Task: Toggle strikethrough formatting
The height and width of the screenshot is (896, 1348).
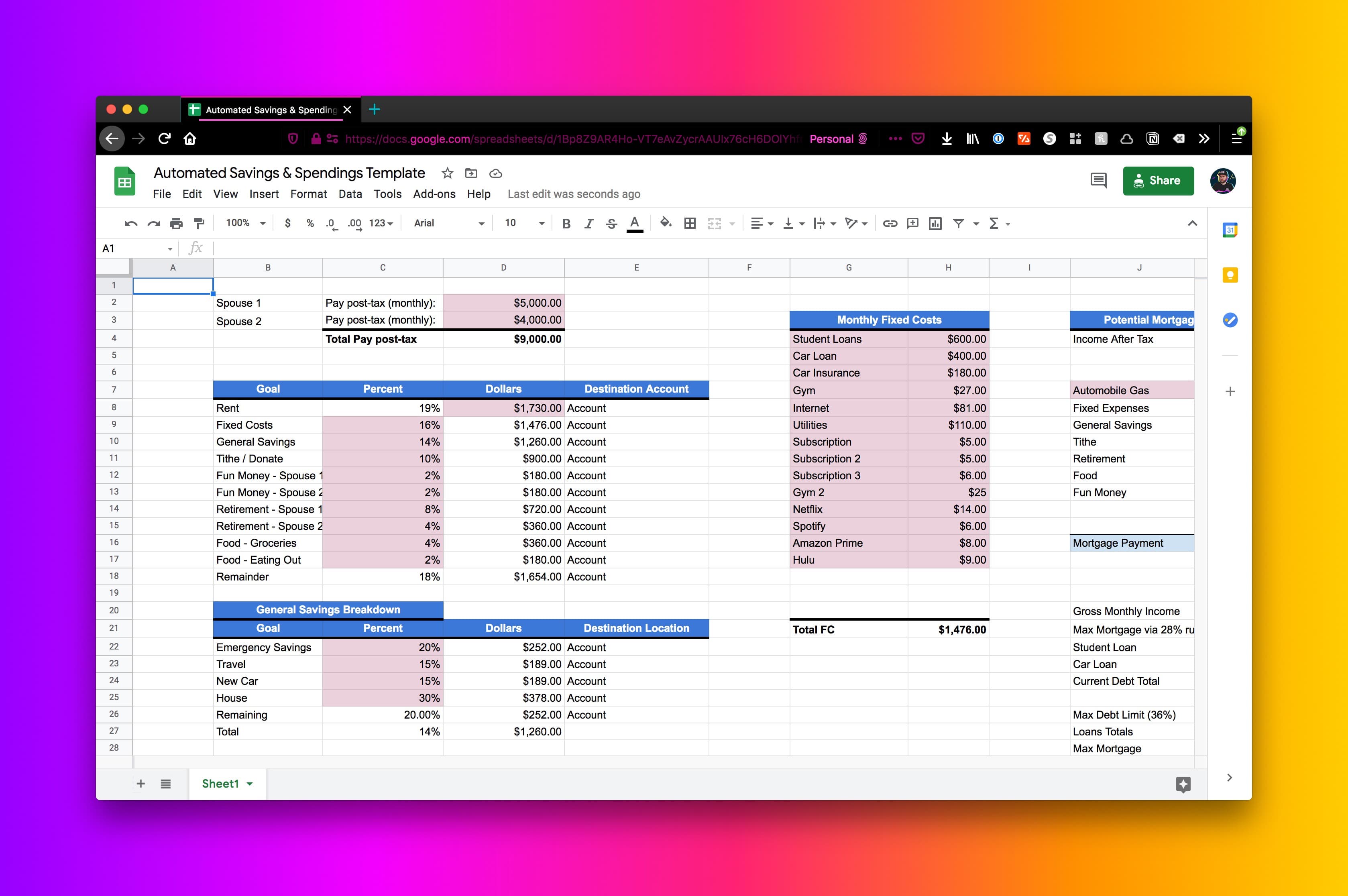Action: (x=611, y=224)
